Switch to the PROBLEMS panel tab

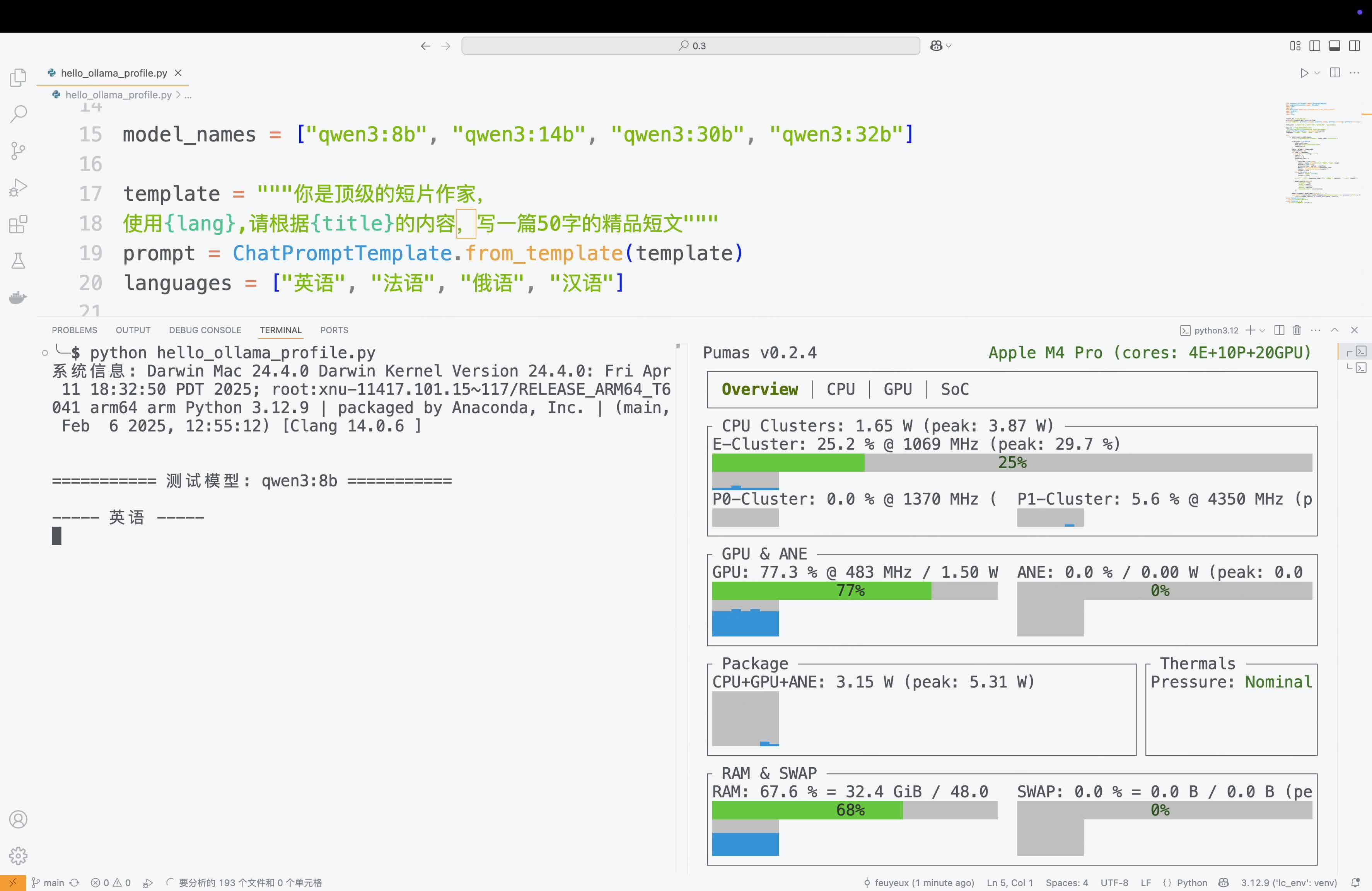(x=74, y=330)
